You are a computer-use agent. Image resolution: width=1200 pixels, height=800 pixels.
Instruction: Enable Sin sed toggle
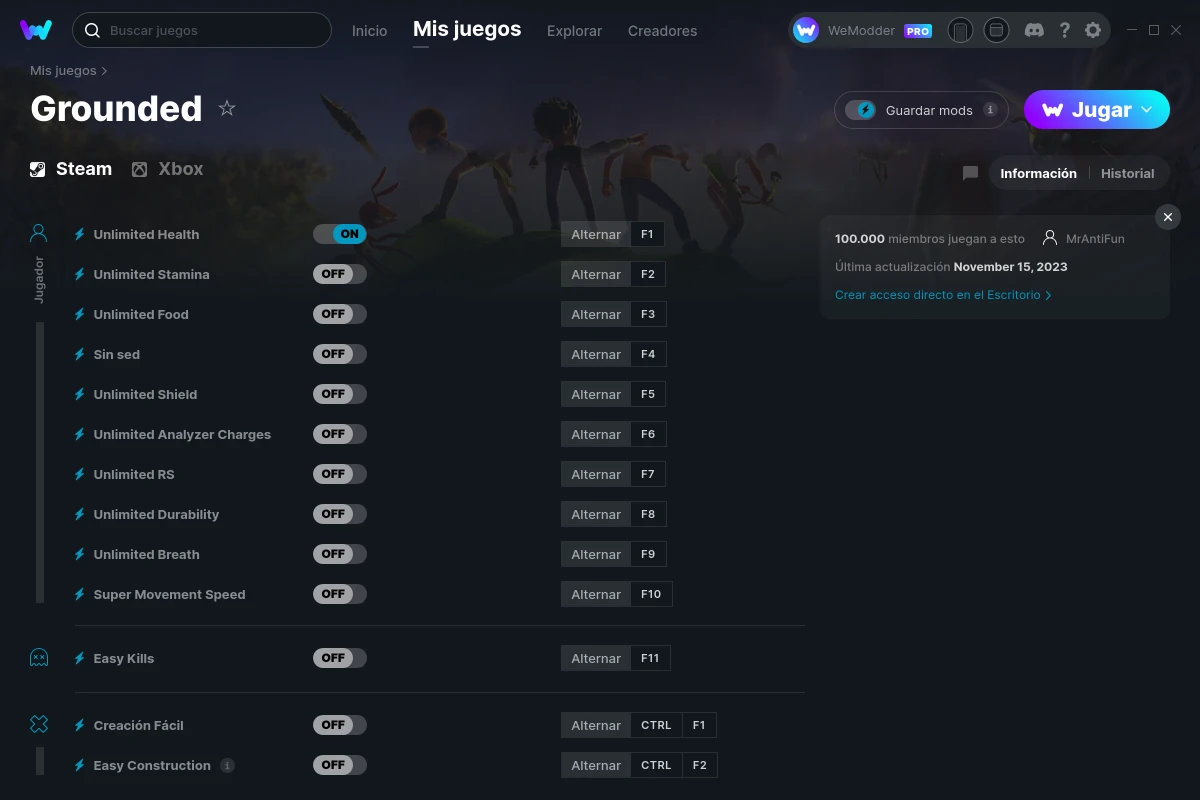[x=340, y=354]
